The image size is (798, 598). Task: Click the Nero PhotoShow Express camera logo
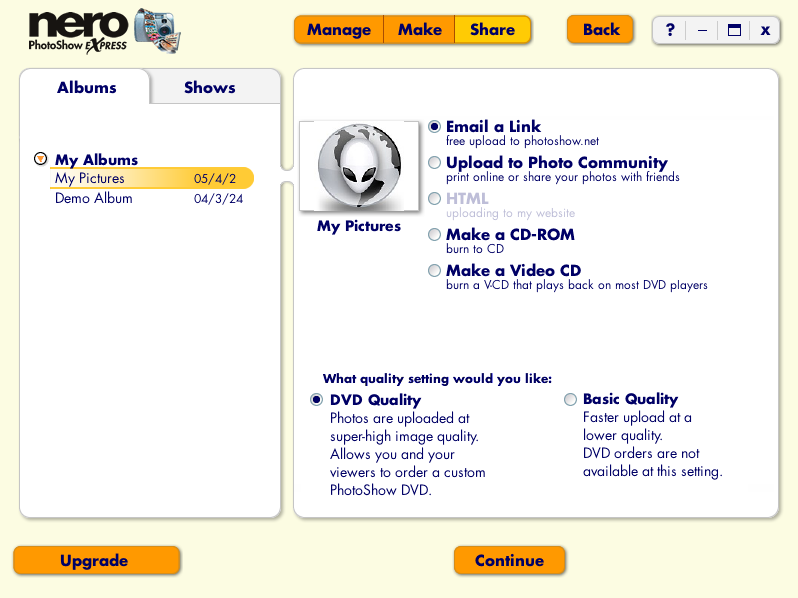[157, 31]
